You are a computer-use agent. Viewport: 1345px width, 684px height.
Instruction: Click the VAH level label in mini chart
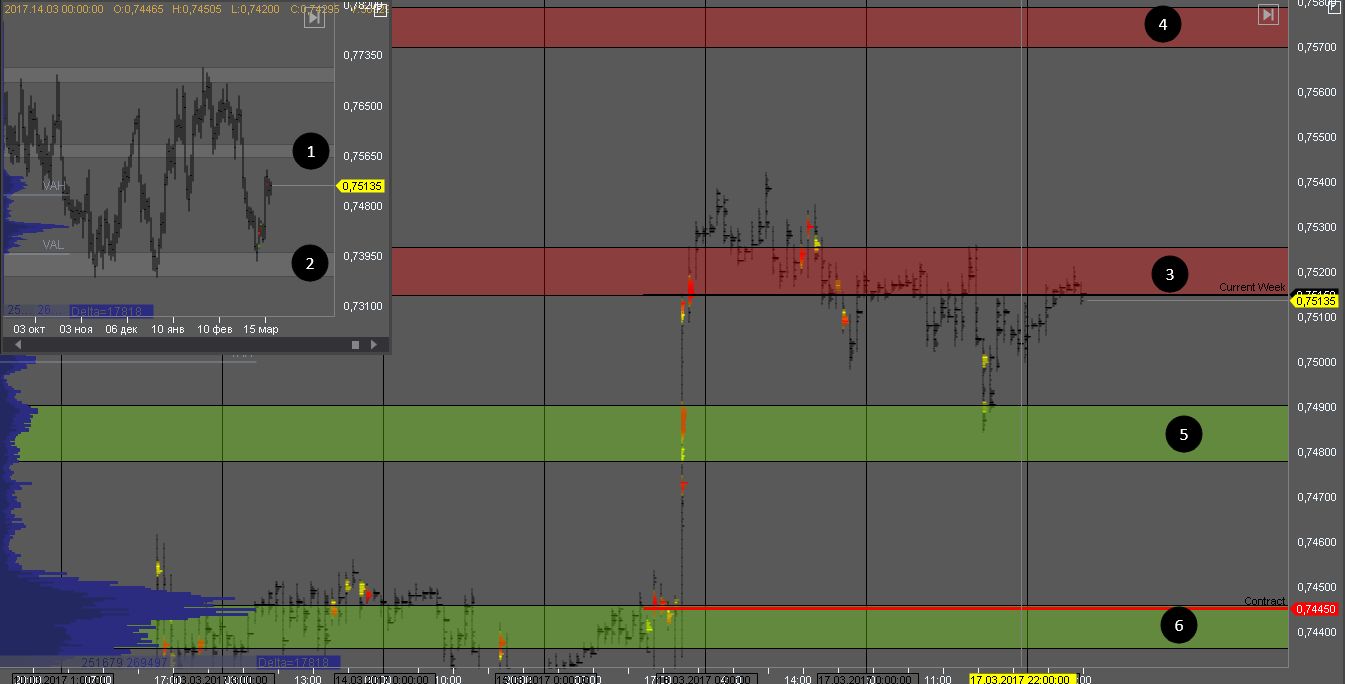(54, 186)
